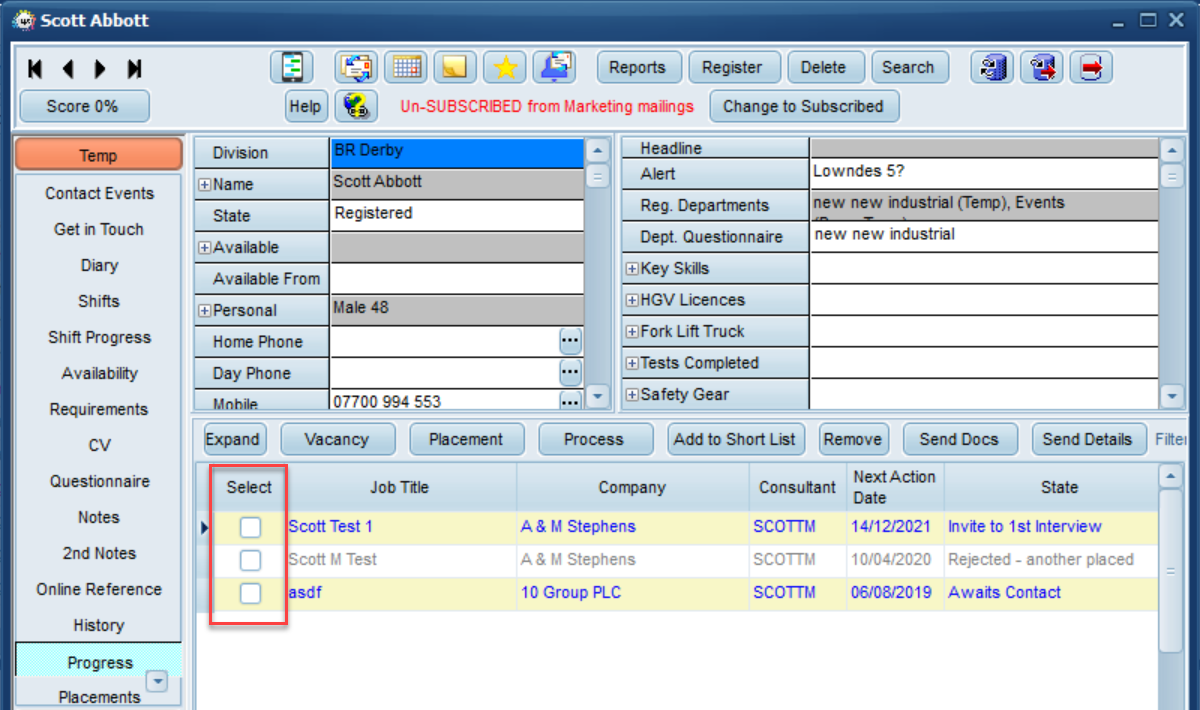
Task: Click the Add to Short List button
Action: (735, 439)
